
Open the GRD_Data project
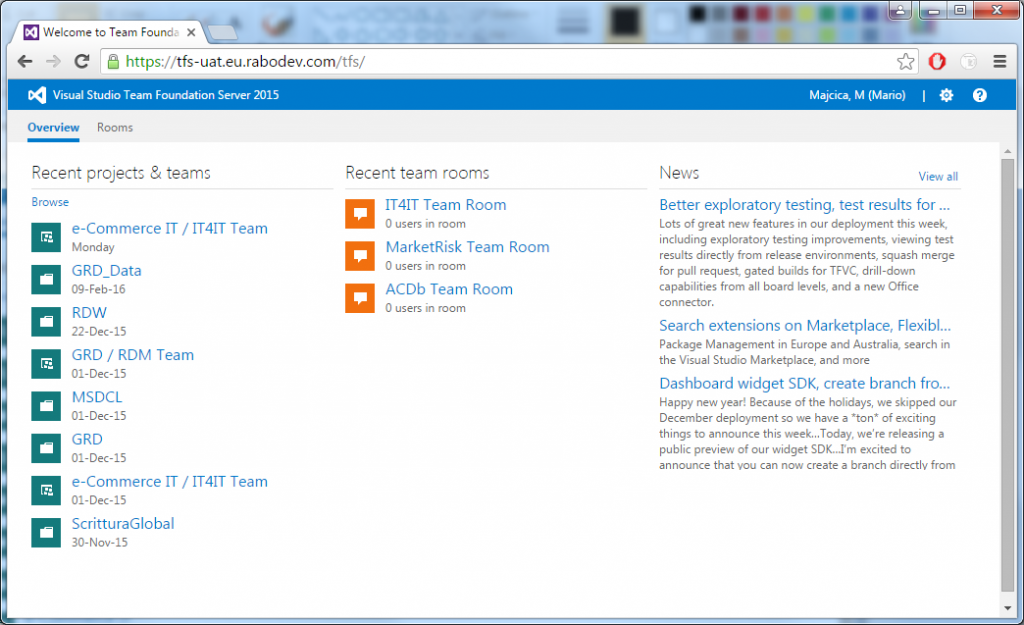tap(106, 270)
